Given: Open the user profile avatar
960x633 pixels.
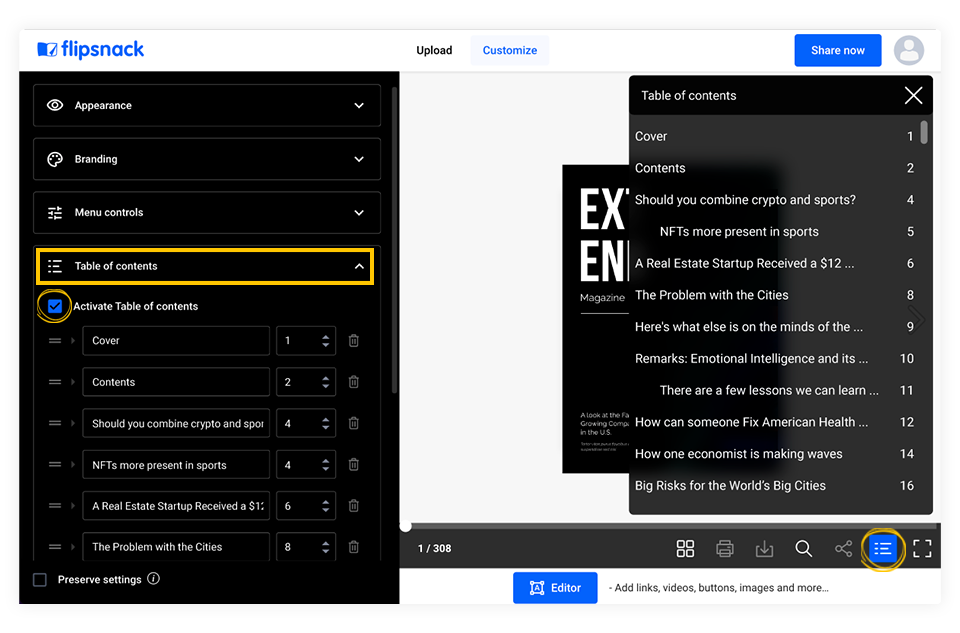Looking at the screenshot, I should click(908, 50).
